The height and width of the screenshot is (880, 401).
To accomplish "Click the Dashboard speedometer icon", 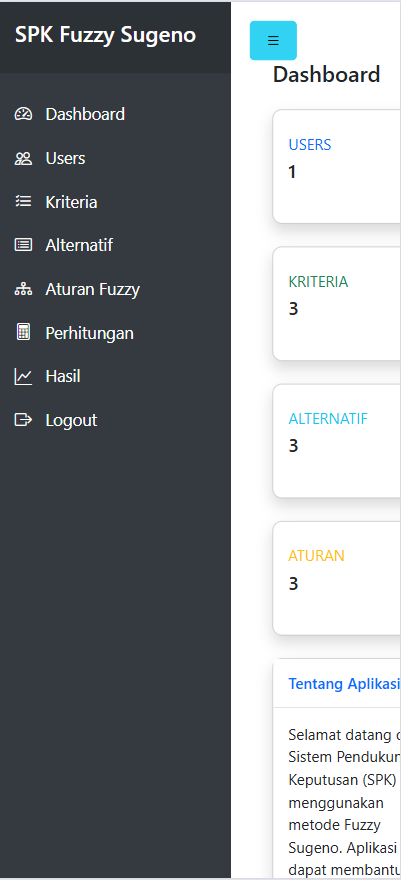I will pos(23,114).
